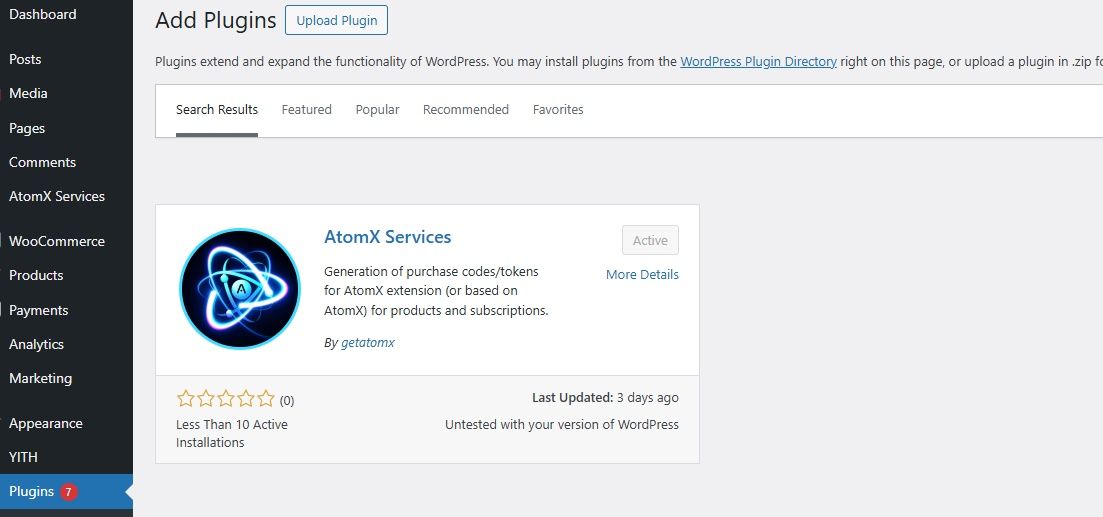Screen dimensions: 1103x517
Task: Go to Posts menu item
Action: pyautogui.click(x=25, y=60)
